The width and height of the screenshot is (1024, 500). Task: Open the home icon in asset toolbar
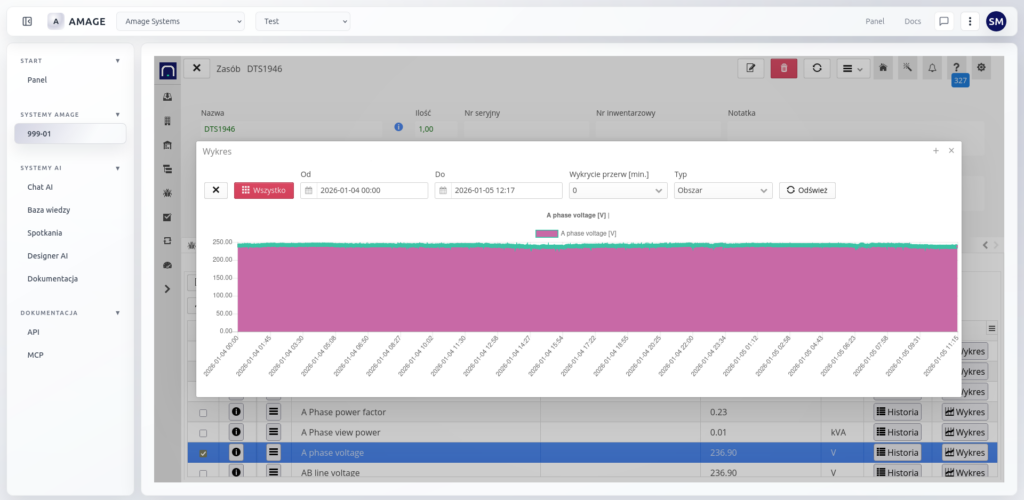(x=883, y=68)
